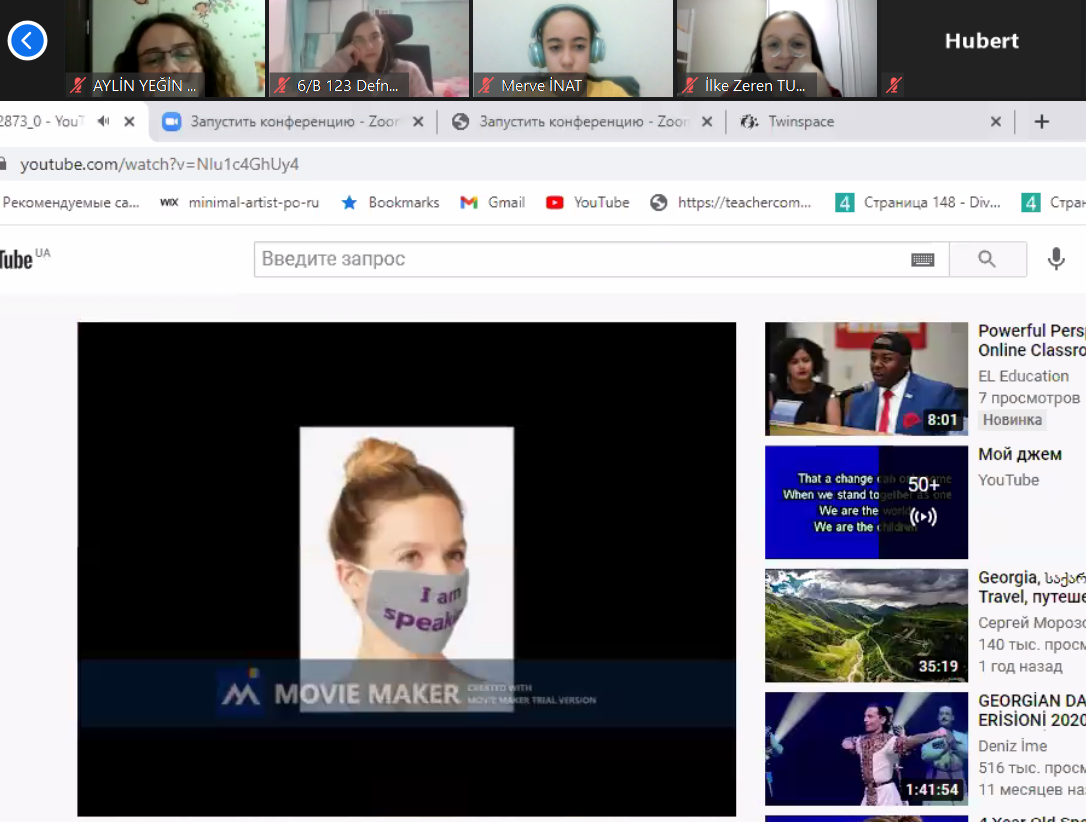
Task: Open the Gmail bookmark
Action: tap(493, 202)
